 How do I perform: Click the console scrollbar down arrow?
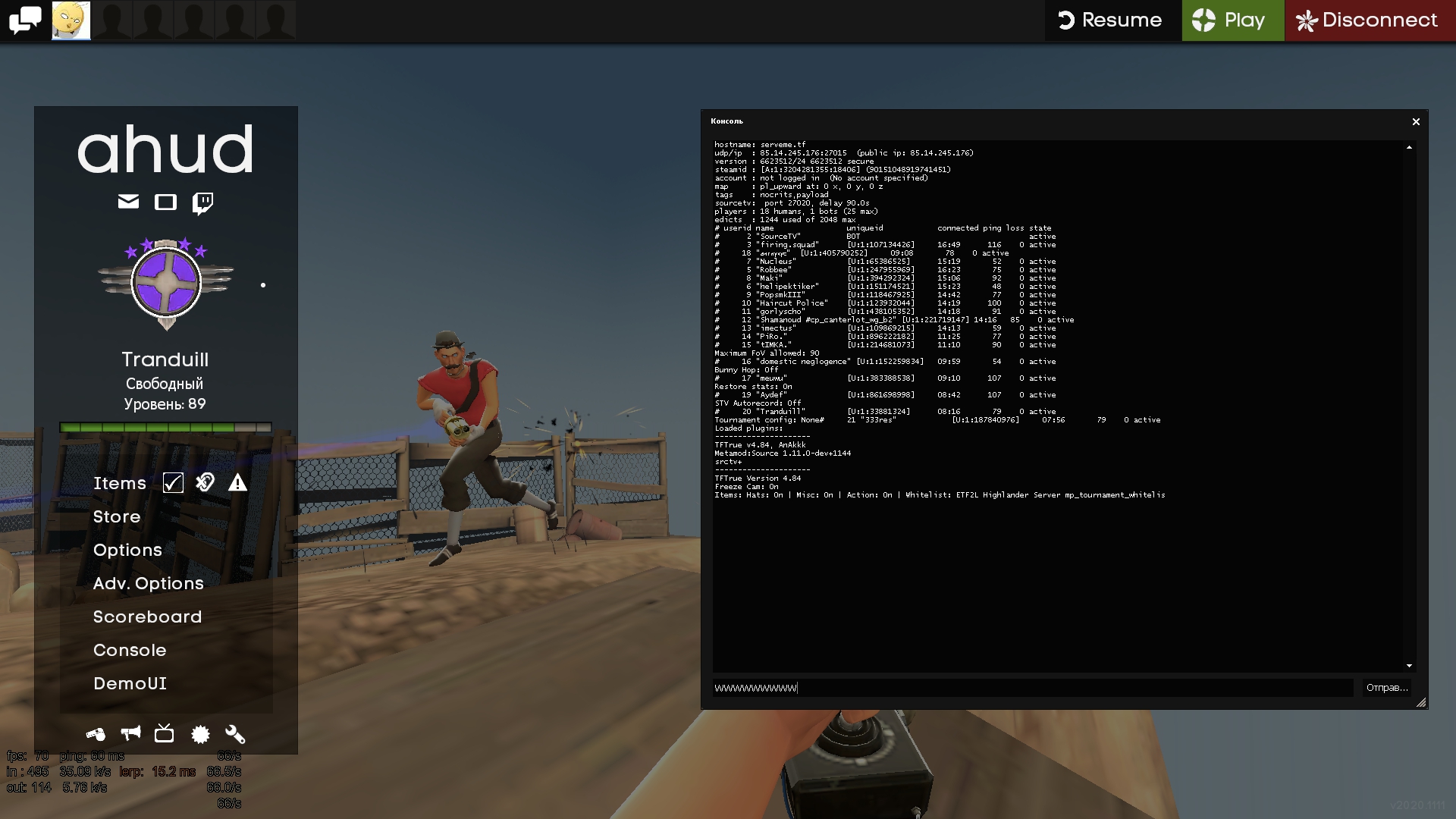[x=1409, y=666]
